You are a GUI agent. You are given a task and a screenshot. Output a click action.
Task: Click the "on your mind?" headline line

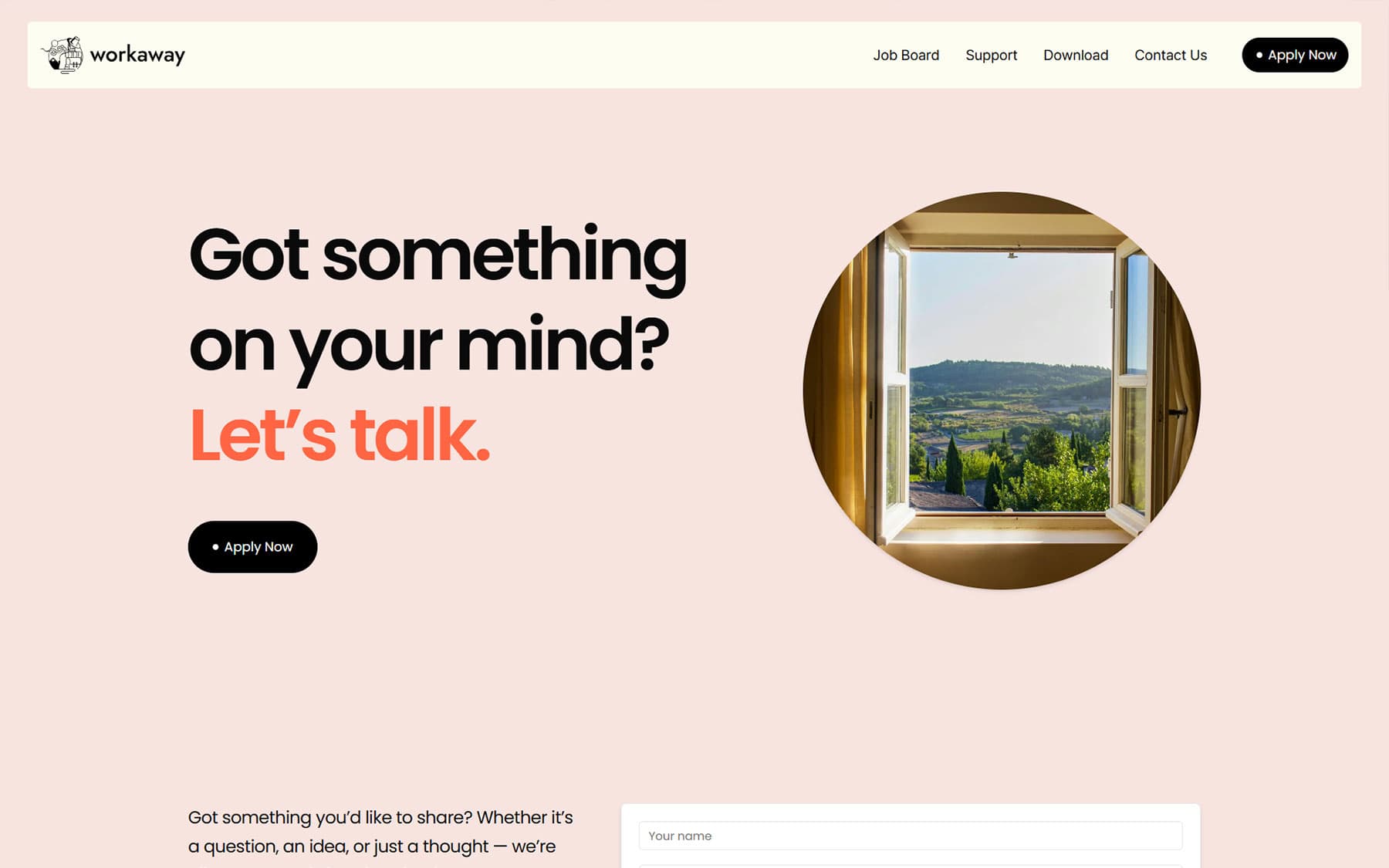pyautogui.click(x=429, y=346)
